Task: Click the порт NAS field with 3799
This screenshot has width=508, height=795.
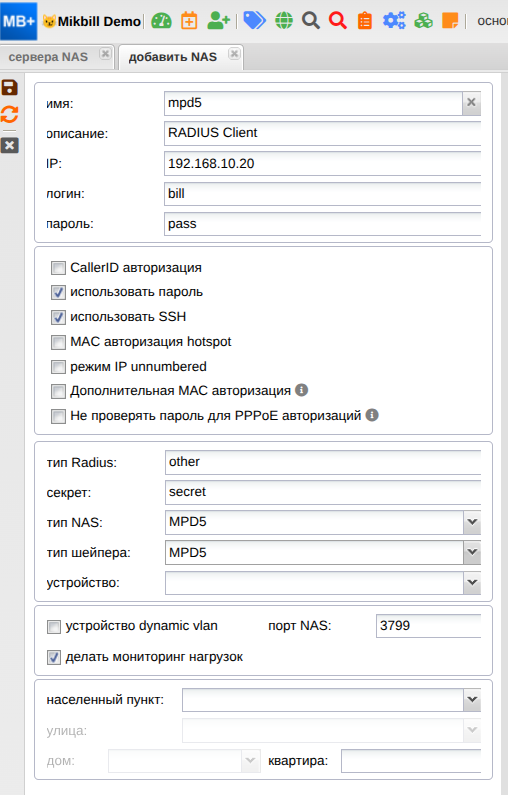Action: pyautogui.click(x=428, y=626)
